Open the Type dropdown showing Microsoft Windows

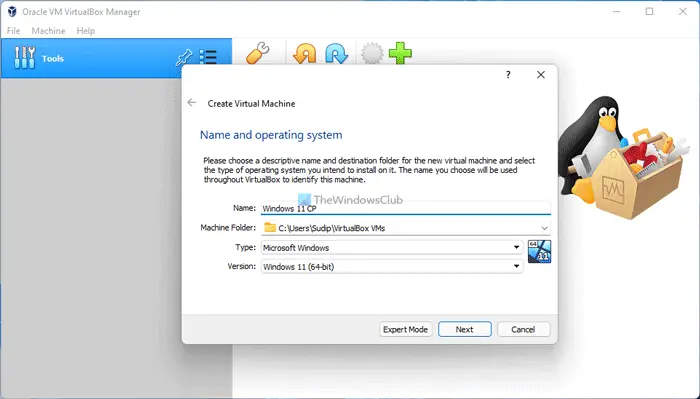[x=392, y=247]
